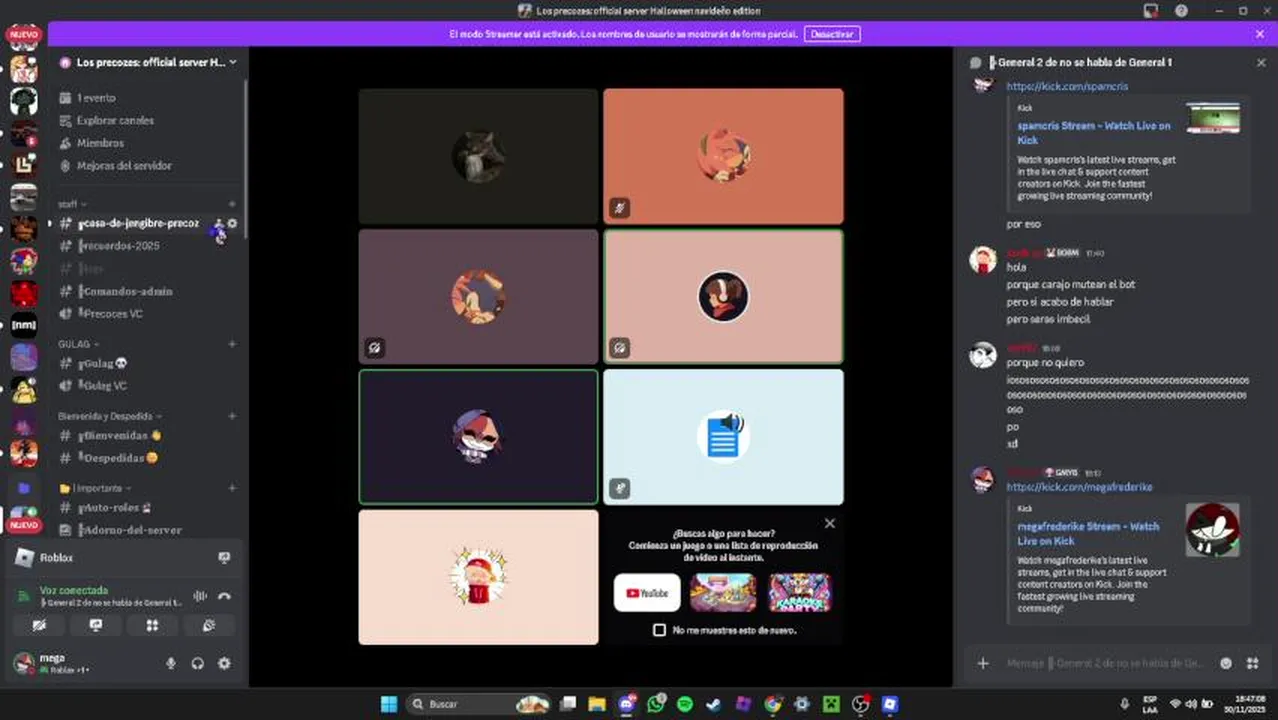
Task: Open Adorno-del-server channel
Action: [x=130, y=530]
